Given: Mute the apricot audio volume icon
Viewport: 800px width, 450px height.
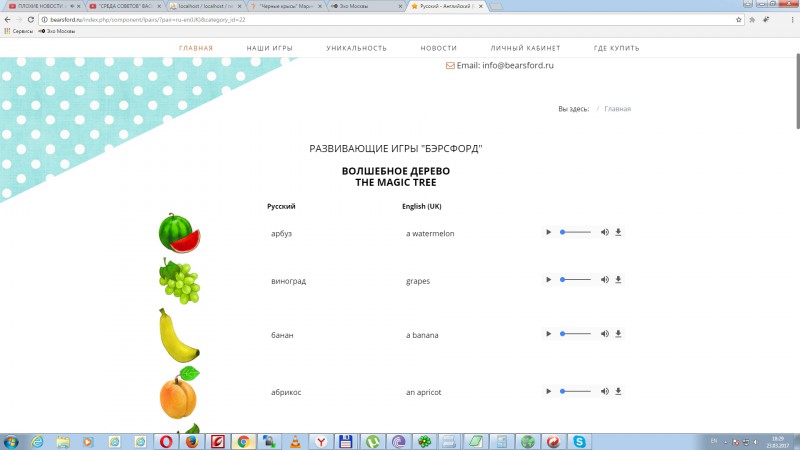Looking at the screenshot, I should pos(605,391).
